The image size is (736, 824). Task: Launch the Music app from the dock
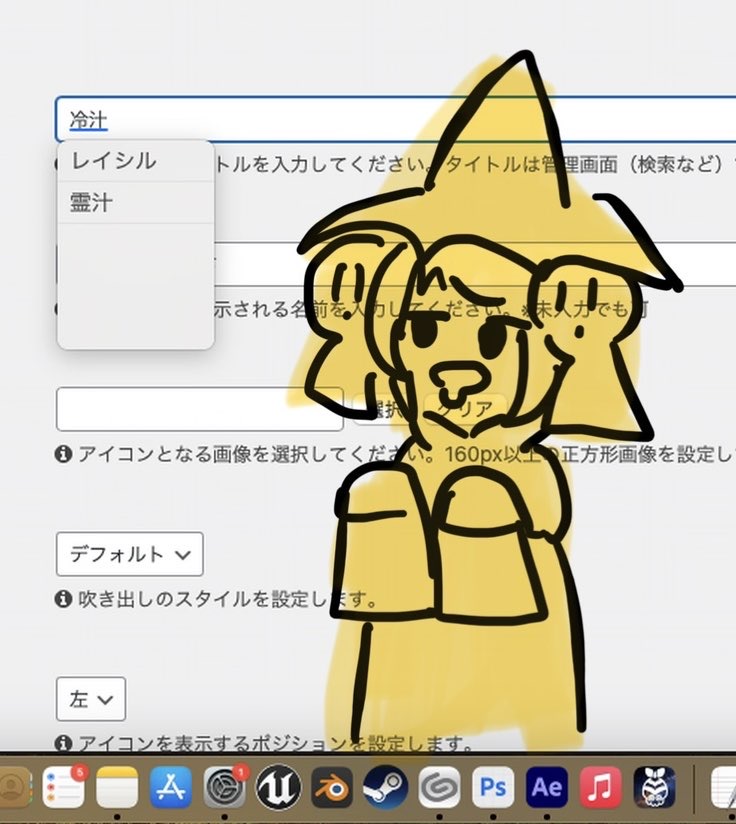[x=600, y=787]
